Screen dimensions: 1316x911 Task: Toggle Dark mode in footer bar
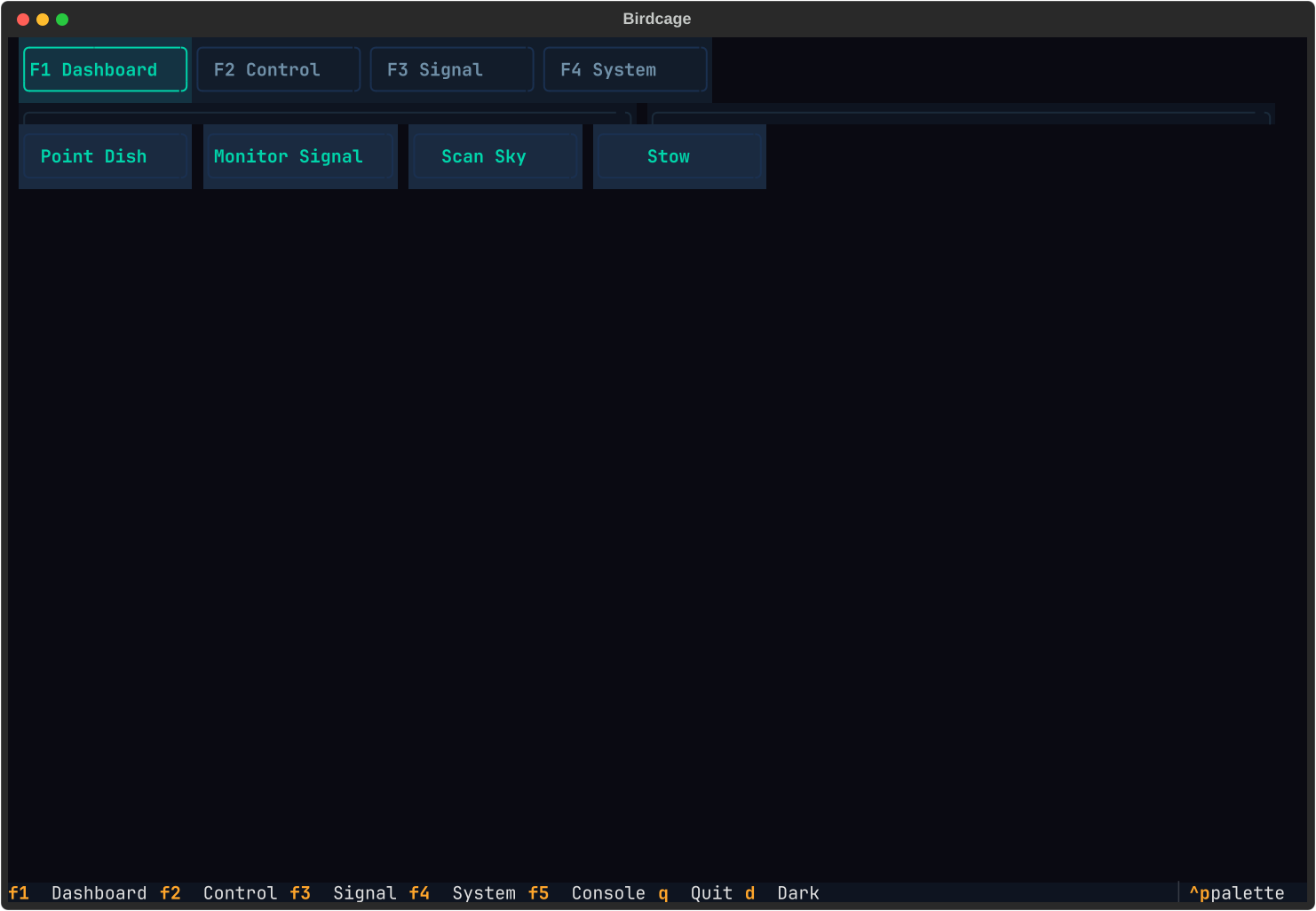click(x=782, y=893)
